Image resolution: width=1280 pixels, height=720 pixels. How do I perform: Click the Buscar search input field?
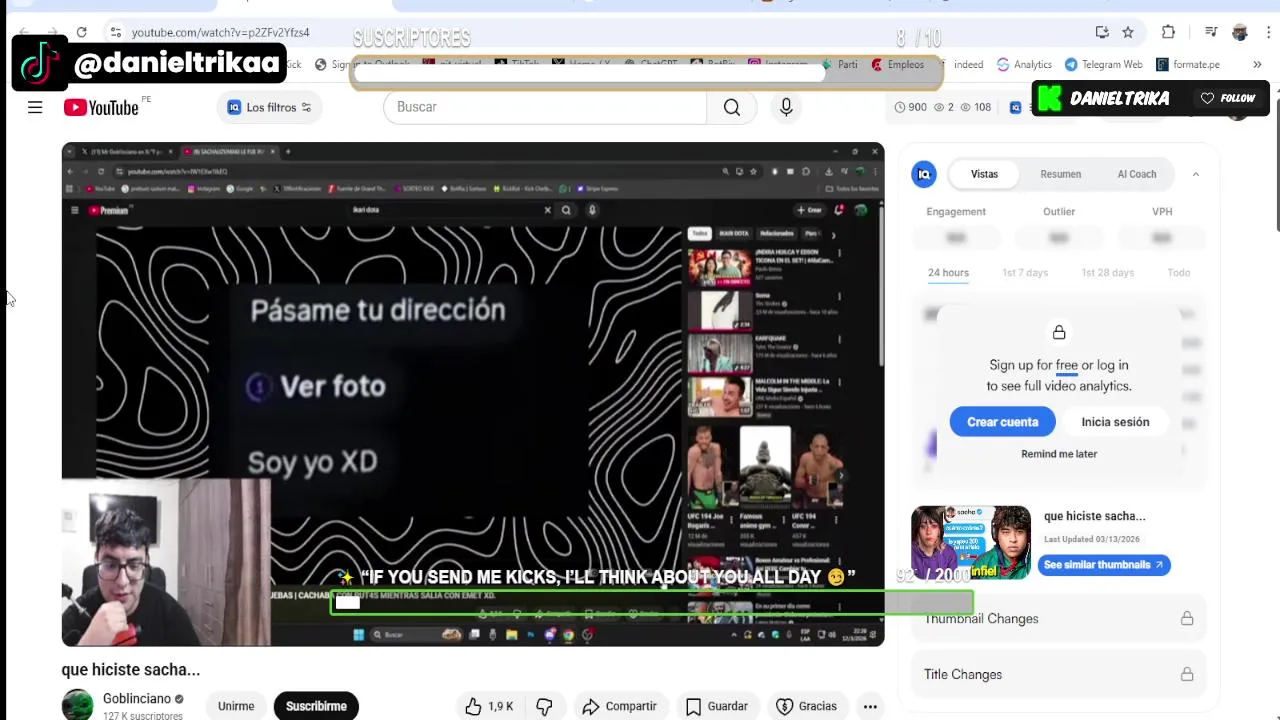point(545,107)
